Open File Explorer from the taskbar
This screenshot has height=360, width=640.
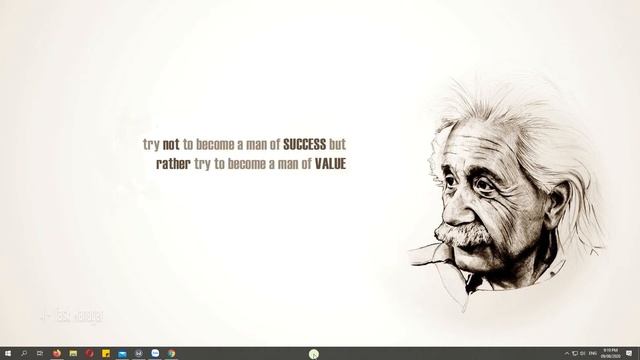coord(73,353)
